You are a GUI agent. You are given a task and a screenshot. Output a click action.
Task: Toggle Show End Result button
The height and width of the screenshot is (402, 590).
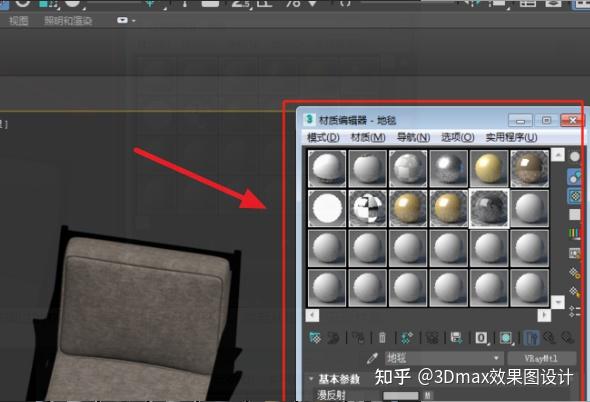coord(531,338)
